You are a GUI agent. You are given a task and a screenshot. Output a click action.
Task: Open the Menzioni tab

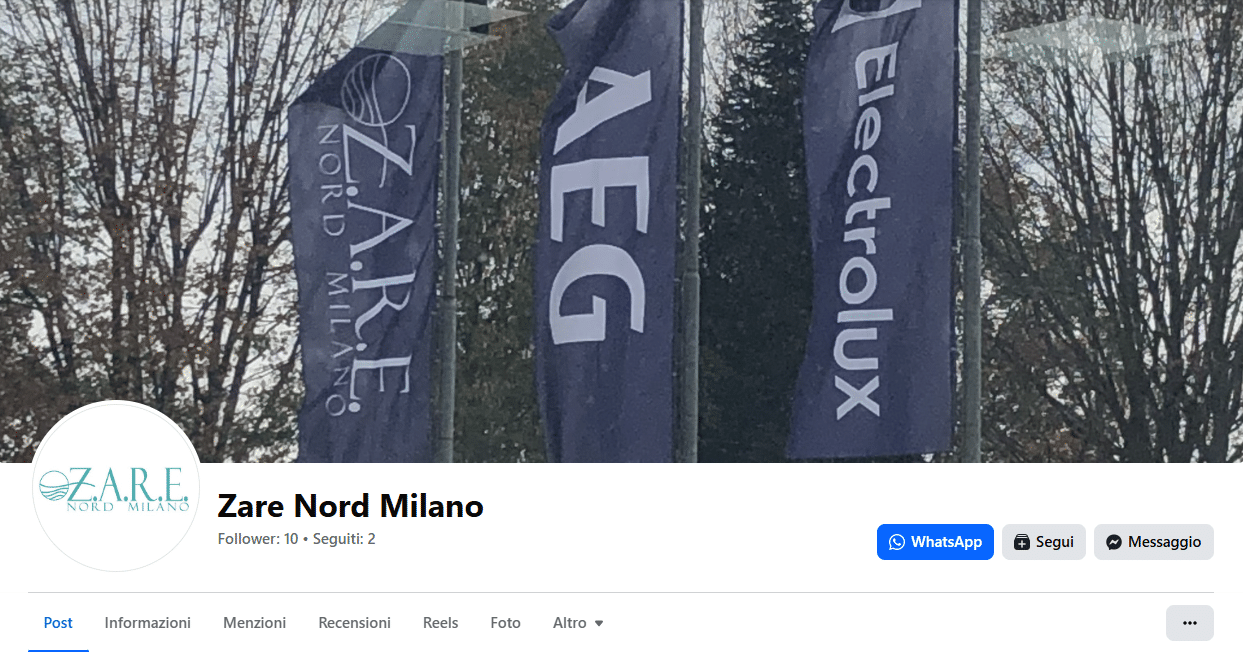[255, 623]
